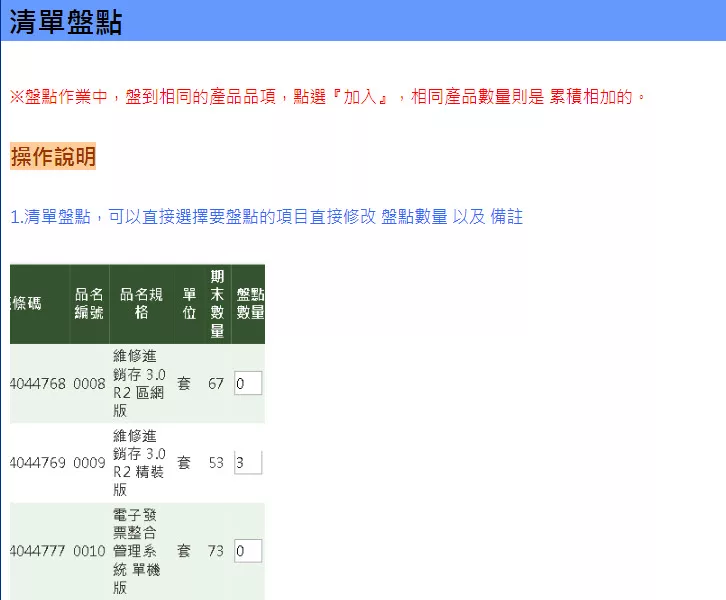Click the 期末數量 column header
The height and width of the screenshot is (600, 726).
pos(217,304)
